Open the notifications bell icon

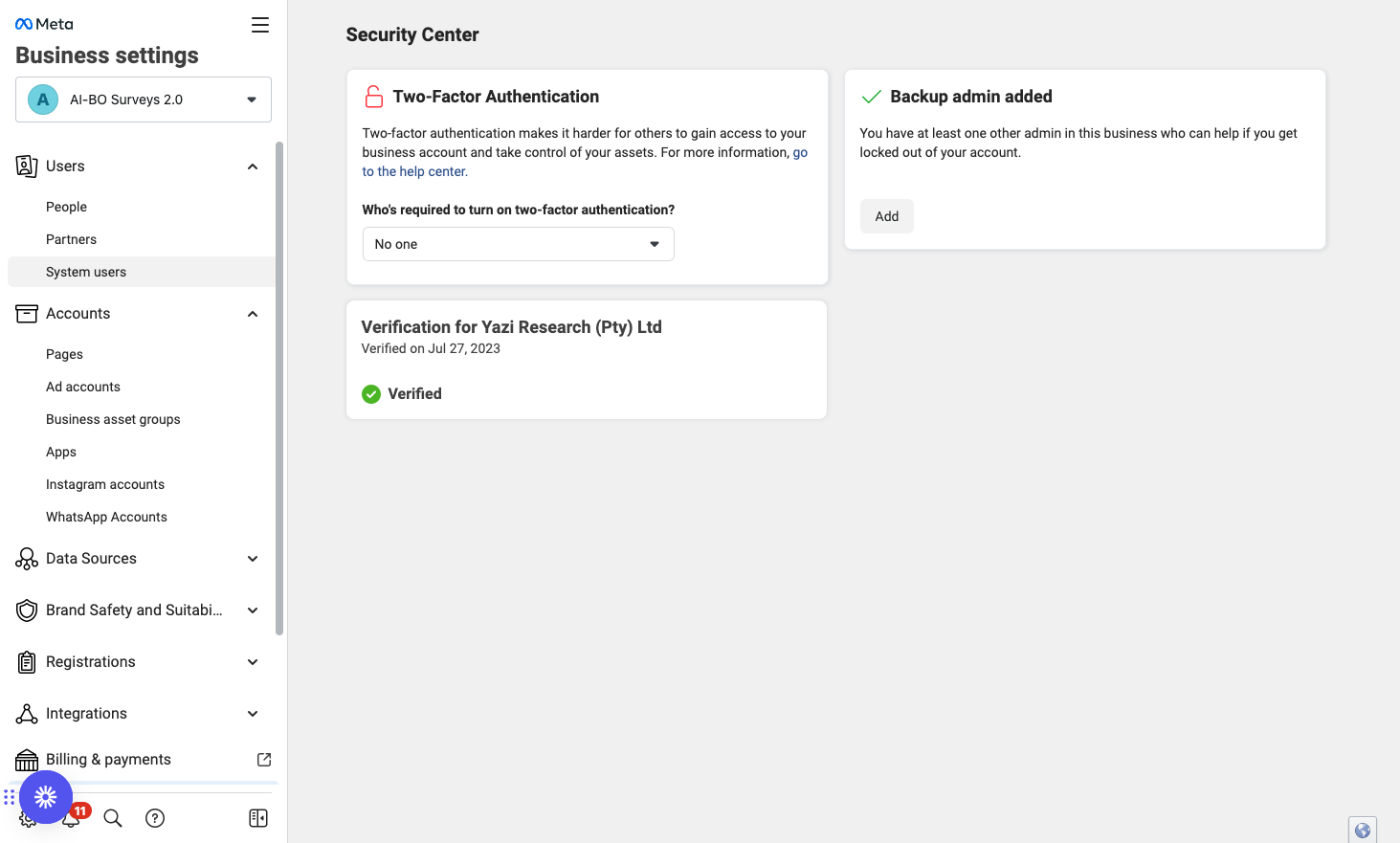71,818
